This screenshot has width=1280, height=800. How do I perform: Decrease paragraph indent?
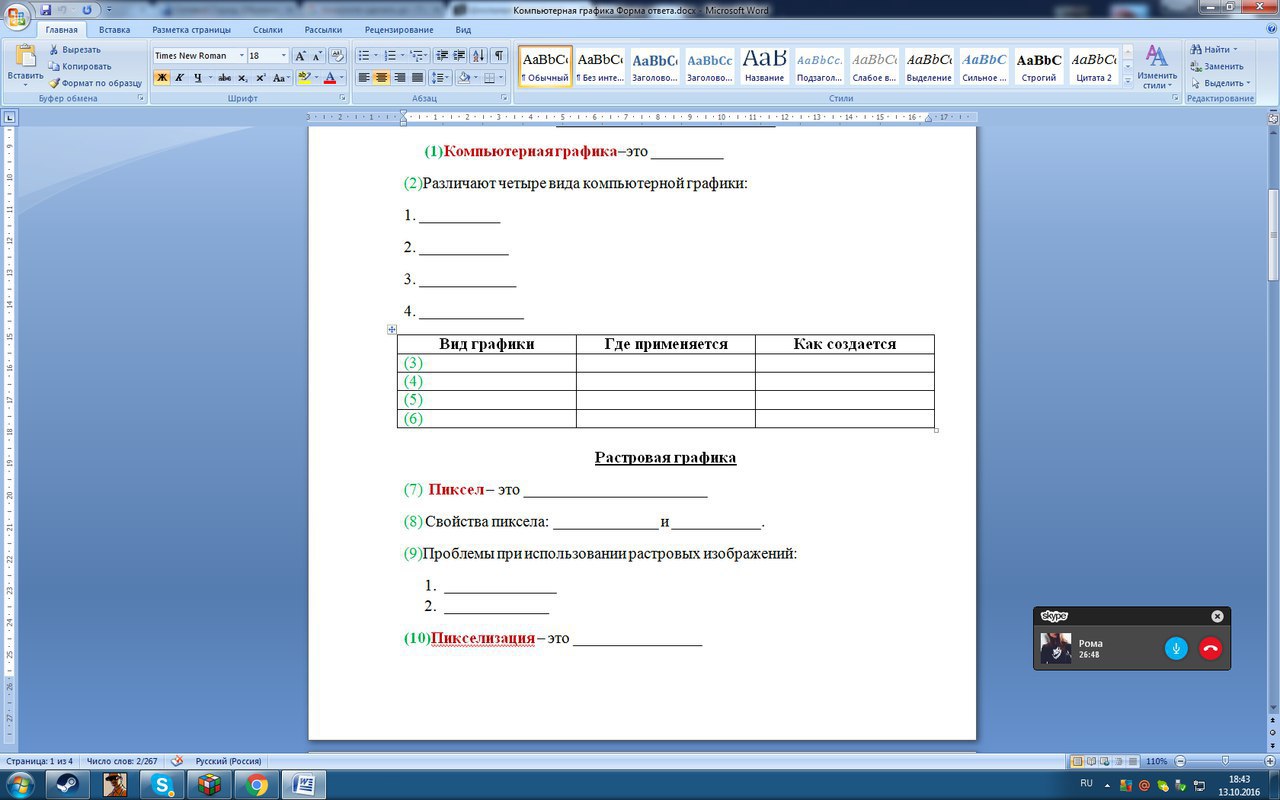(441, 56)
